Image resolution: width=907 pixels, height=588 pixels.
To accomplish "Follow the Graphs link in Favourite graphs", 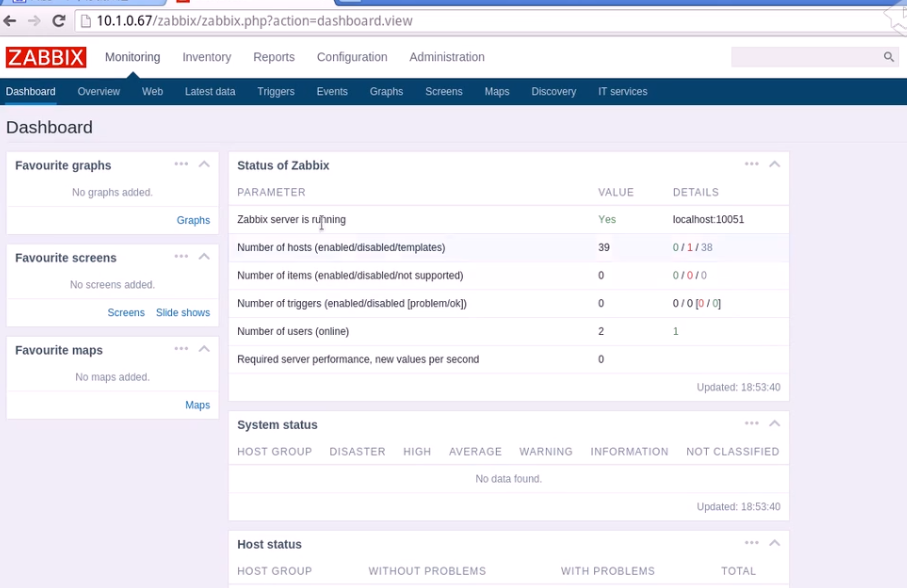I will pos(193,220).
